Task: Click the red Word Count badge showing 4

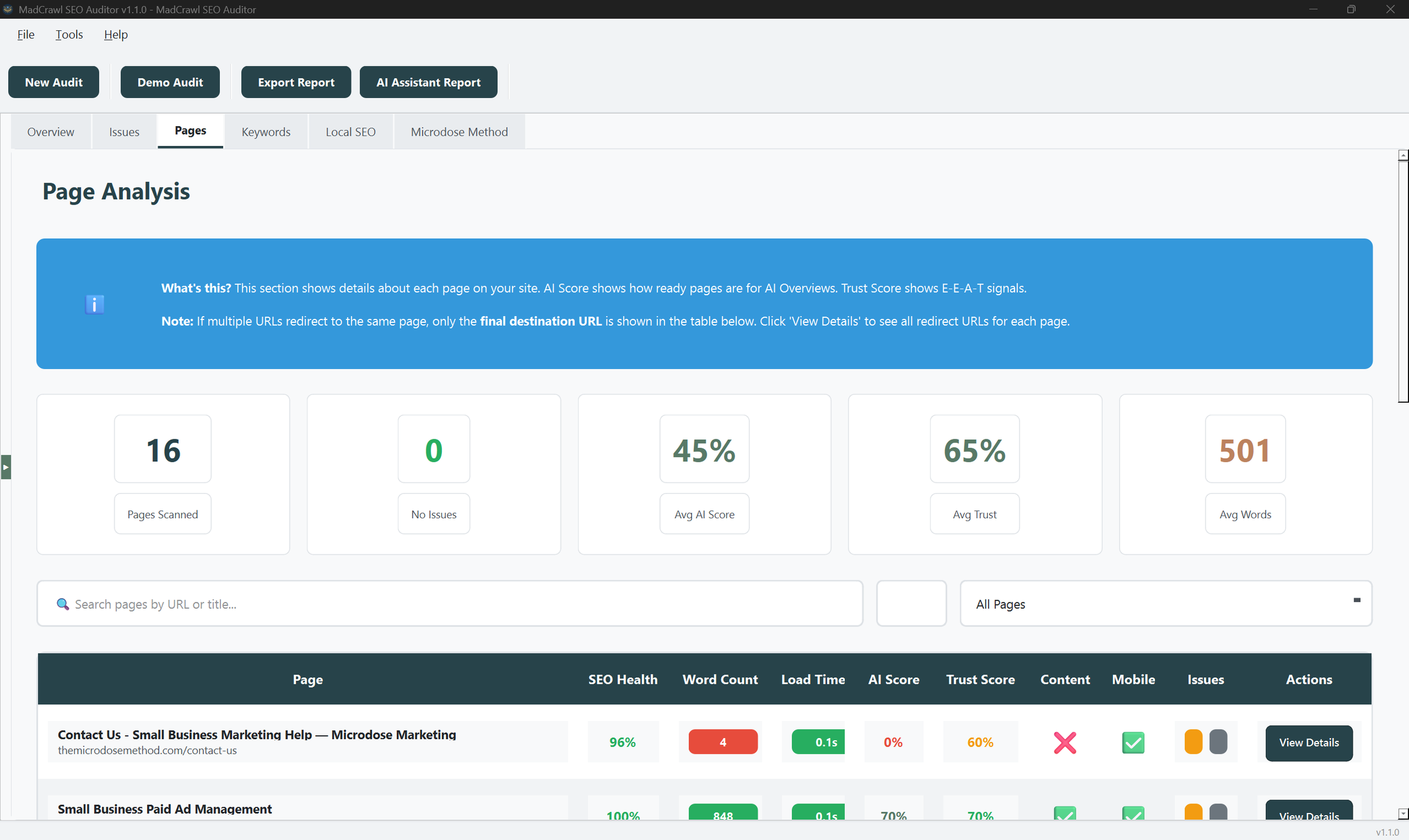Action: coord(722,741)
